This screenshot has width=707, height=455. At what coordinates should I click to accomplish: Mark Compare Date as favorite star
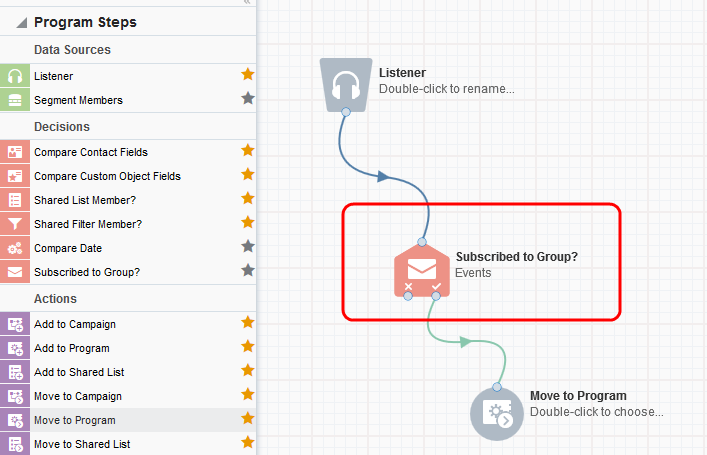(248, 246)
